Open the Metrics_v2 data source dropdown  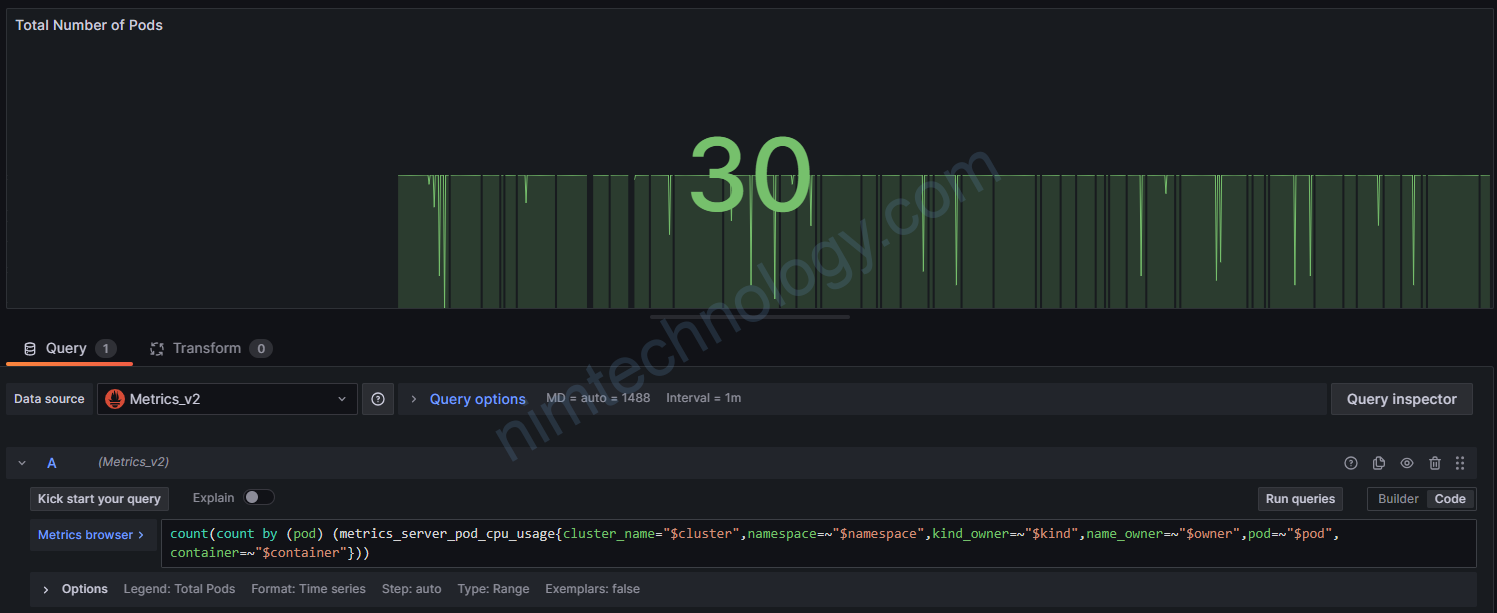[227, 399]
